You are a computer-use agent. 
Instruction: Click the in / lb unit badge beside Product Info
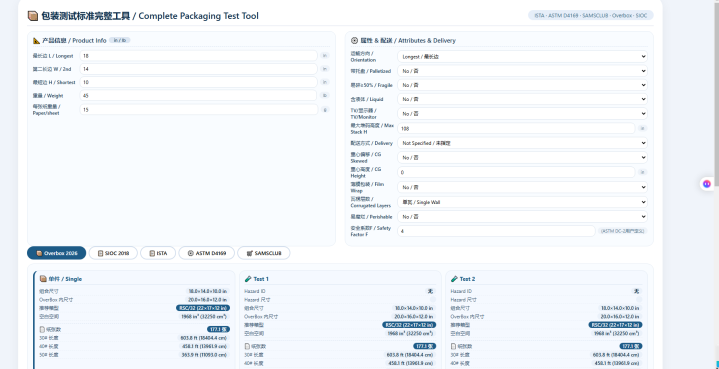click(120, 40)
